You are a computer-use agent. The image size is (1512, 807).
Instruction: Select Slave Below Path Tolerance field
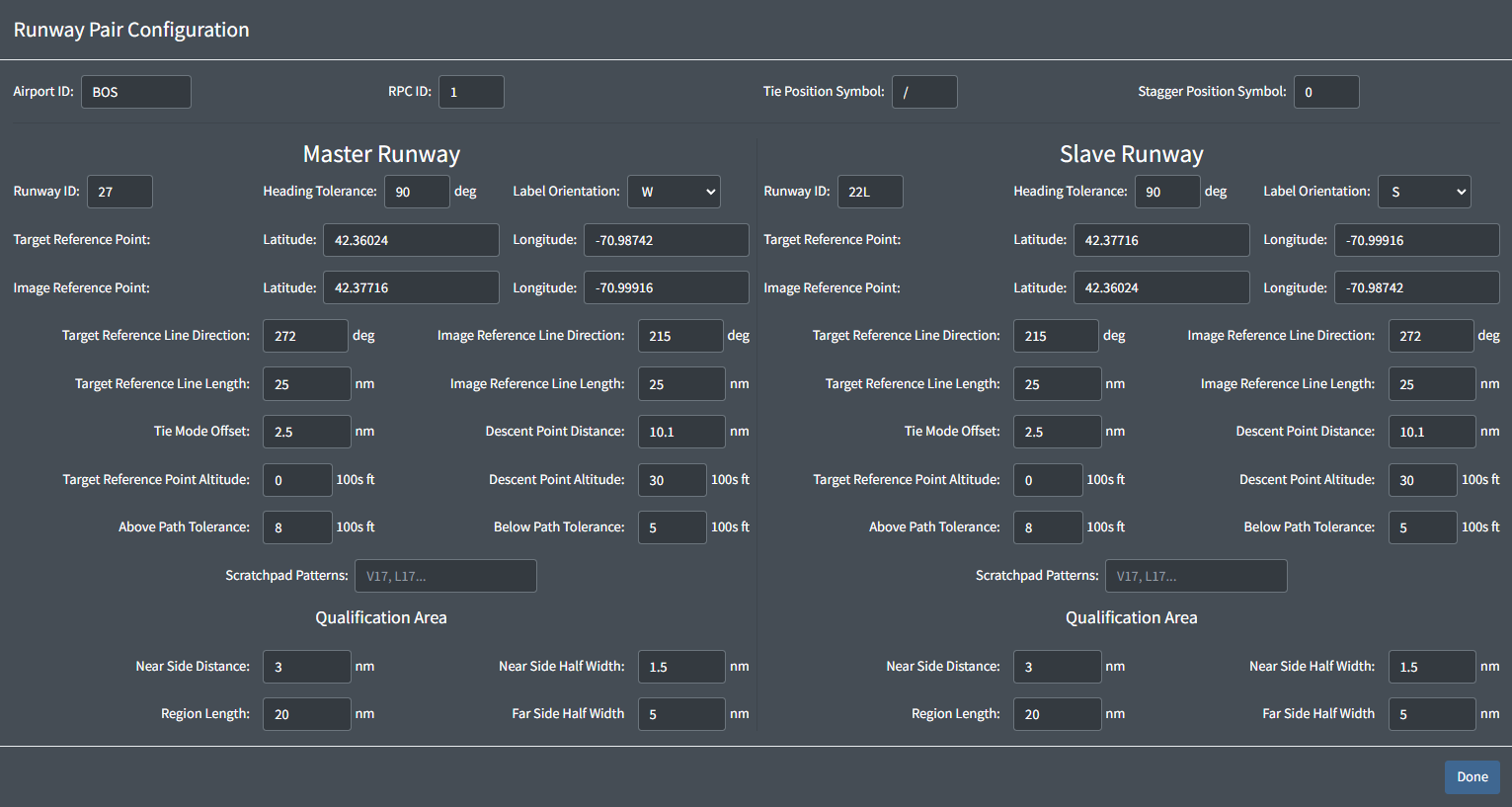pos(1423,527)
